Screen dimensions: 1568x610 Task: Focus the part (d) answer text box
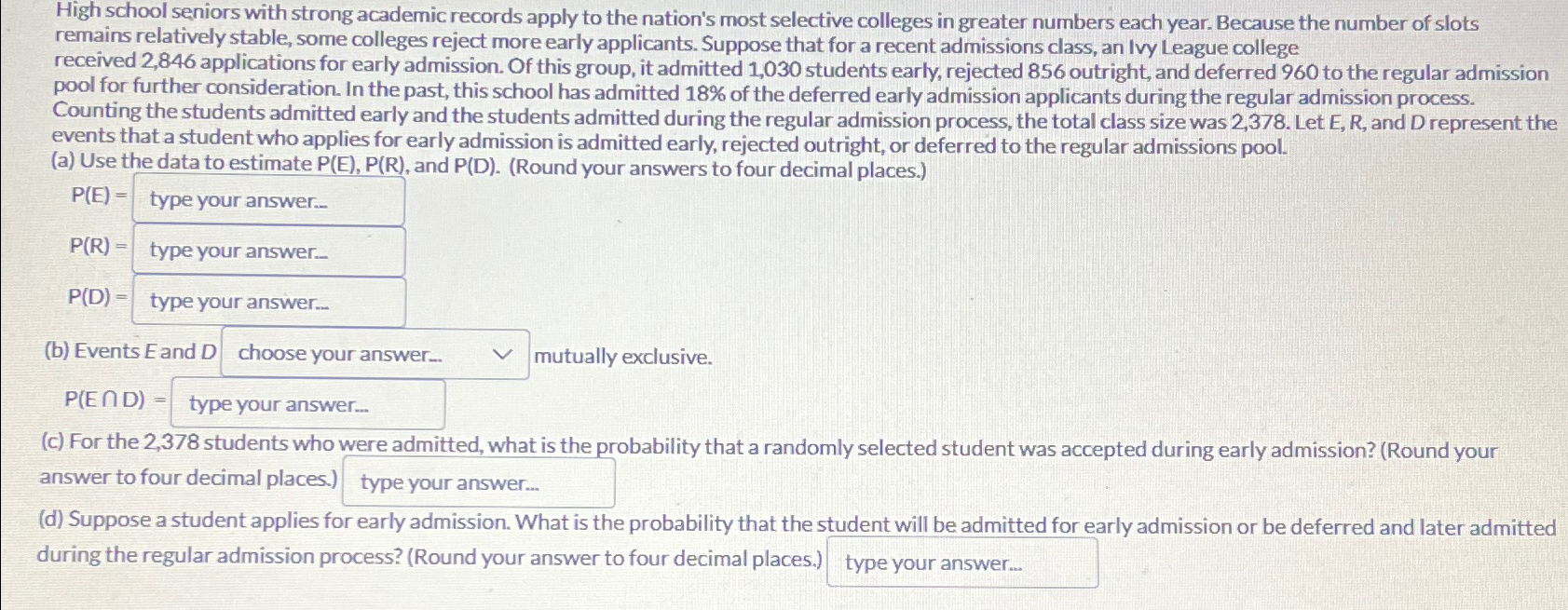962,563
